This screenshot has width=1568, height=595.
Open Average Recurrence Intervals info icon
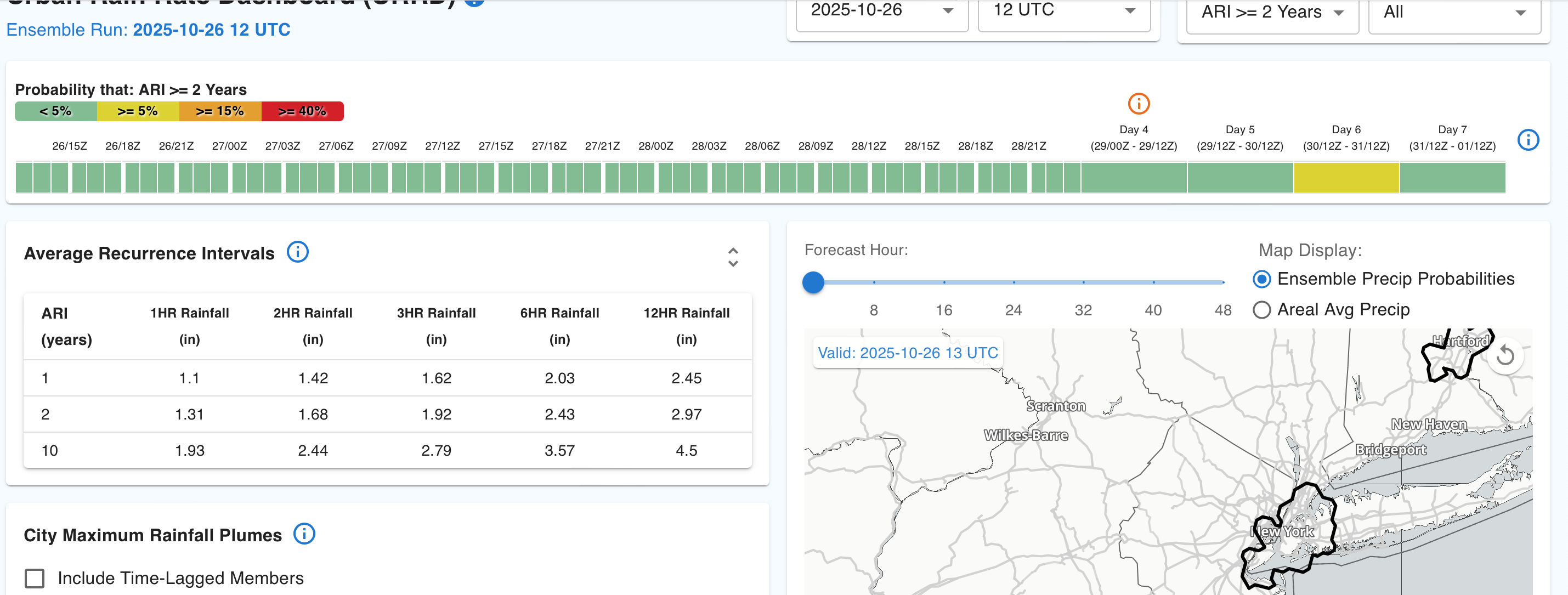point(298,252)
